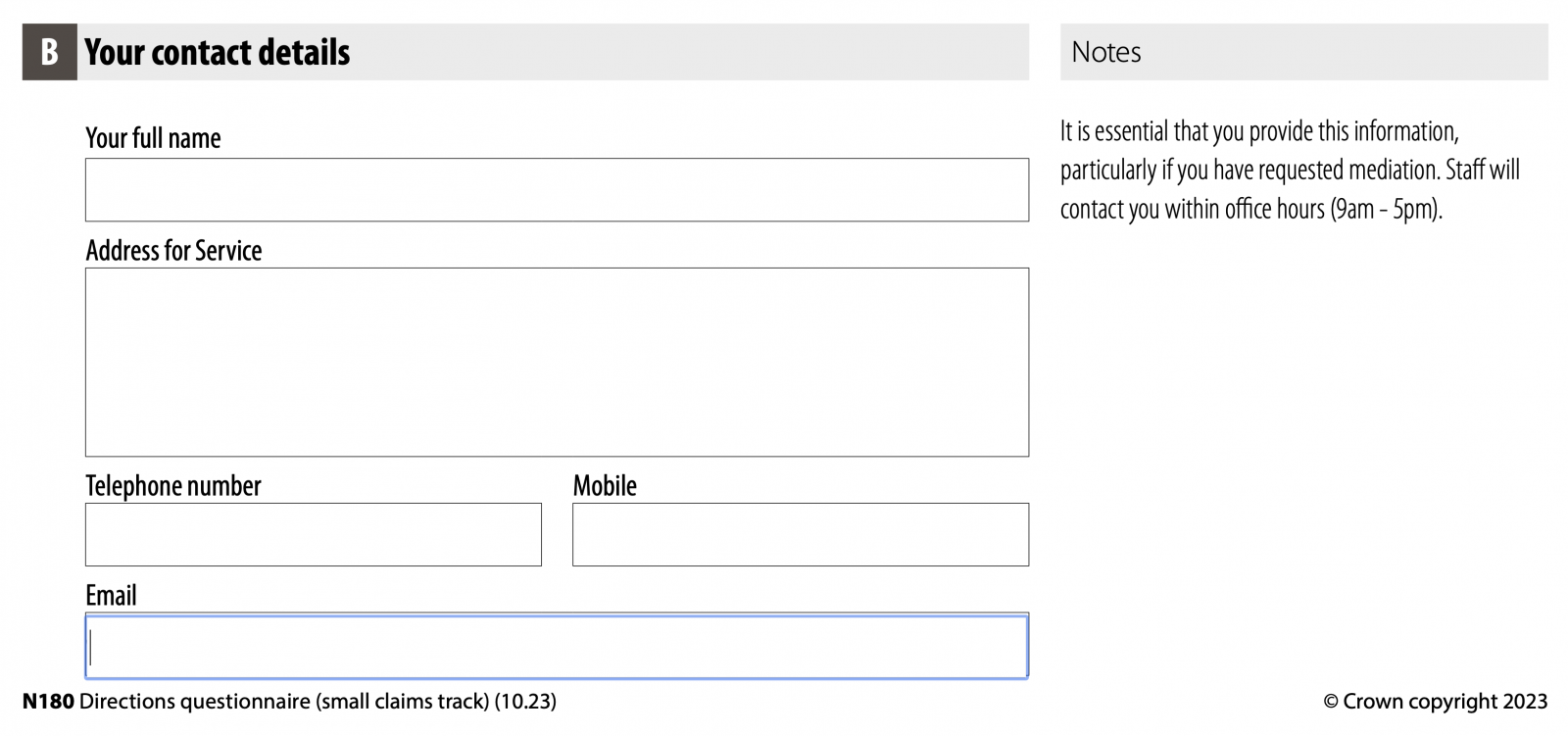
Task: Place cursor in the Email field
Action: click(557, 647)
